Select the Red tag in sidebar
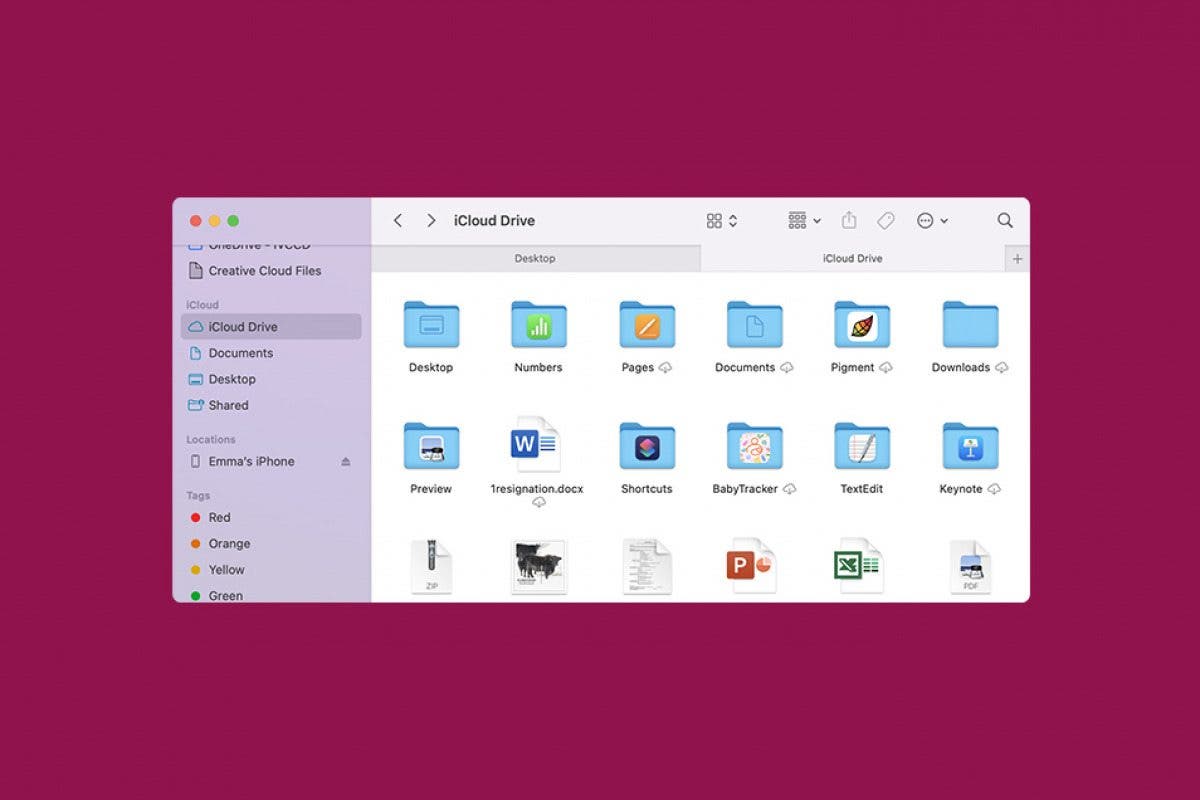The width and height of the screenshot is (1200, 800). [219, 517]
